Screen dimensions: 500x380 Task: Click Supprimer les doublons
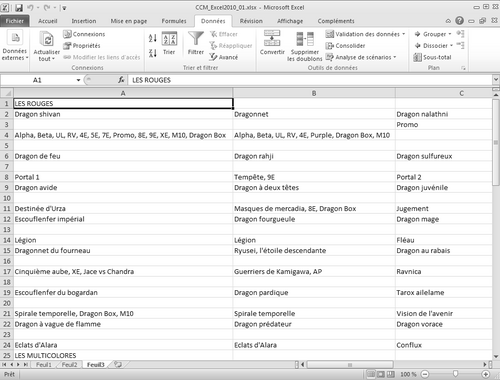click(304, 46)
